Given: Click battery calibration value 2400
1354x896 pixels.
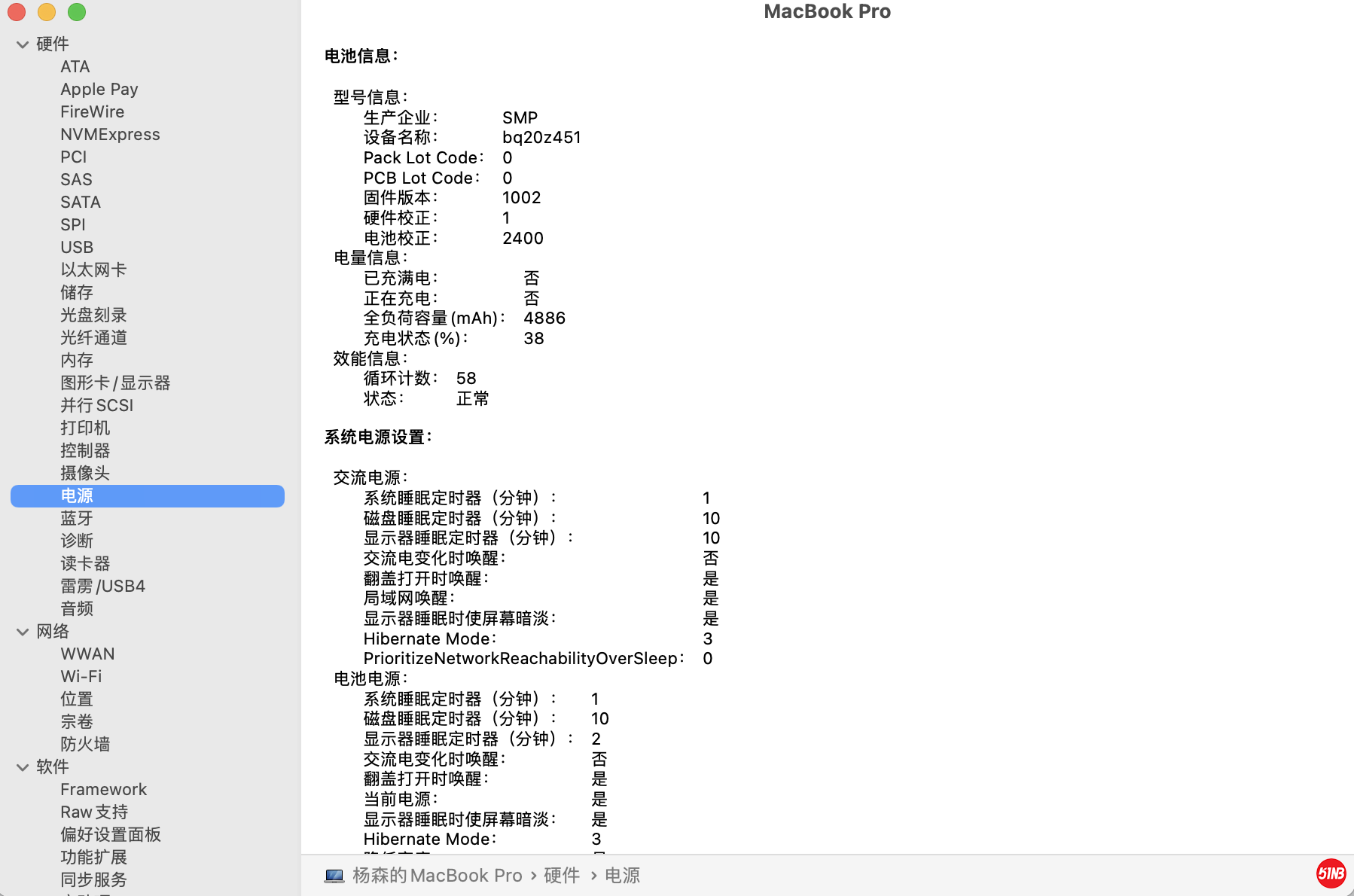Looking at the screenshot, I should (523, 239).
